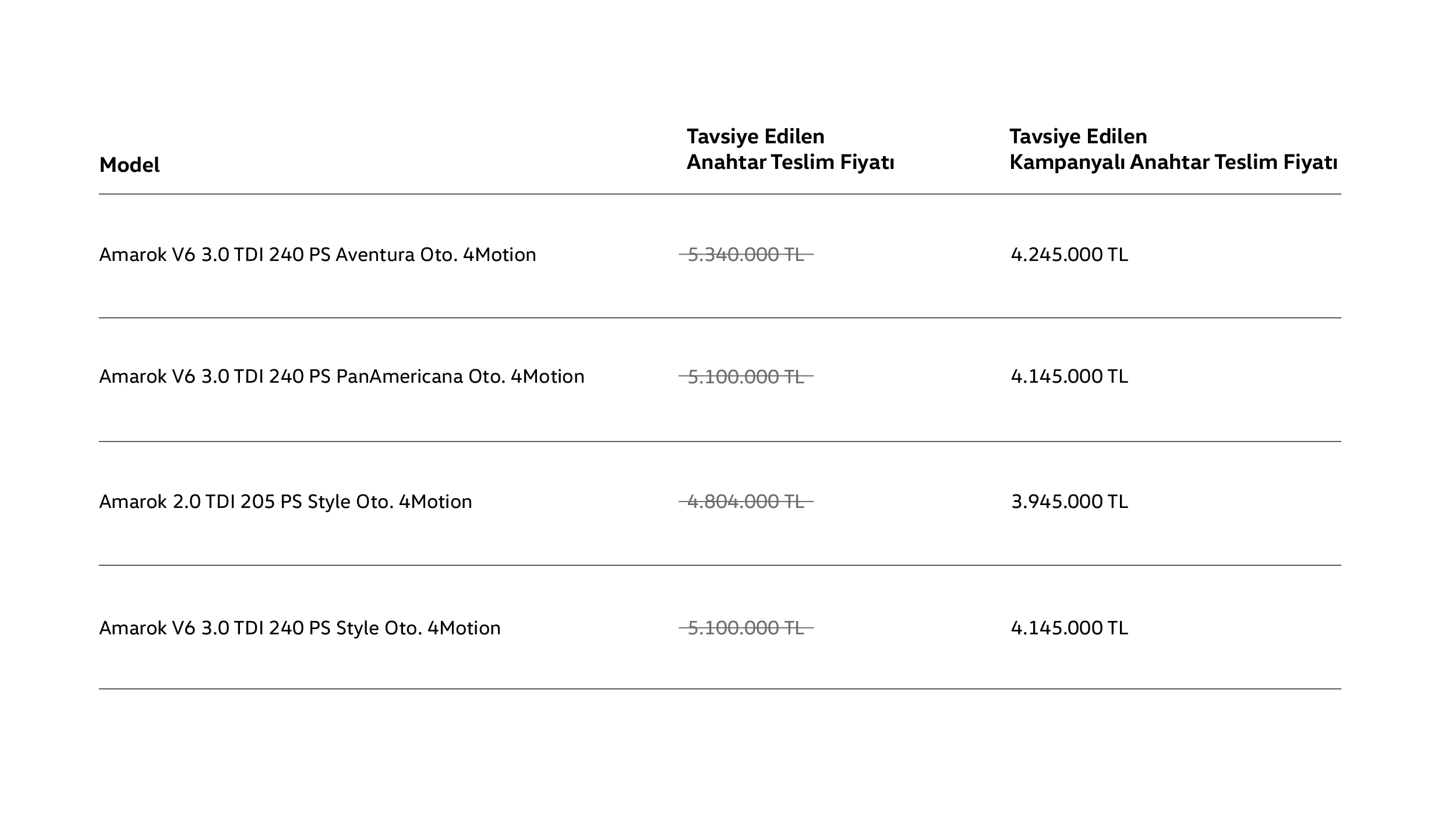This screenshot has height=819, width=1456.
Task: Select the Amarok V6 Aventura model name
Action: tap(317, 255)
